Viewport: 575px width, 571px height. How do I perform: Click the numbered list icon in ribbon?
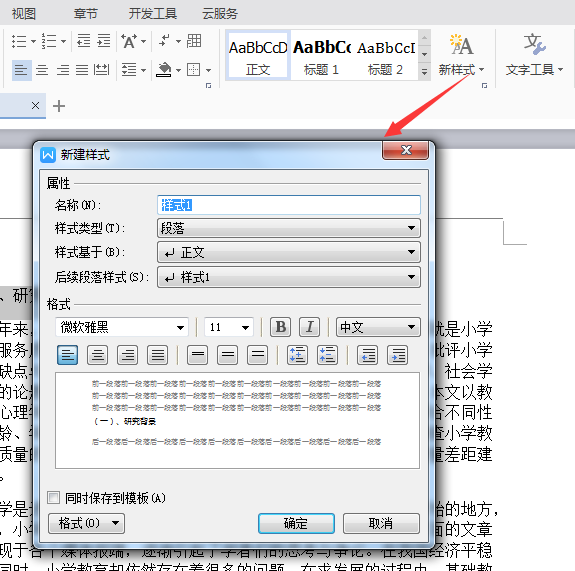[49, 41]
